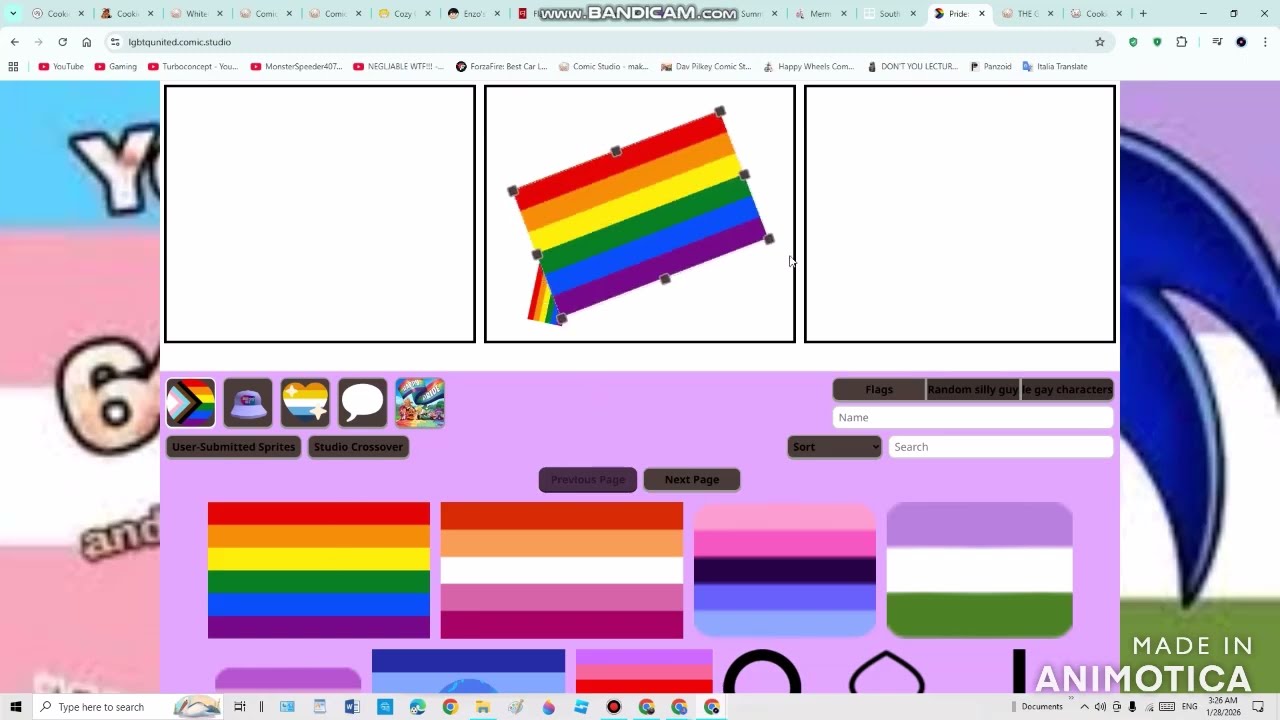Image resolution: width=1280 pixels, height=720 pixels.
Task: Open a new browser tab
Action: [1143, 14]
